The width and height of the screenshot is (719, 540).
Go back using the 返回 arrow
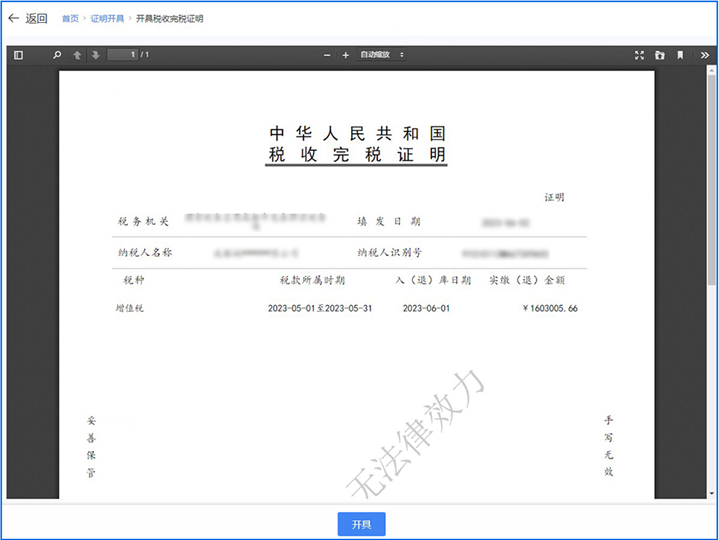click(27, 18)
